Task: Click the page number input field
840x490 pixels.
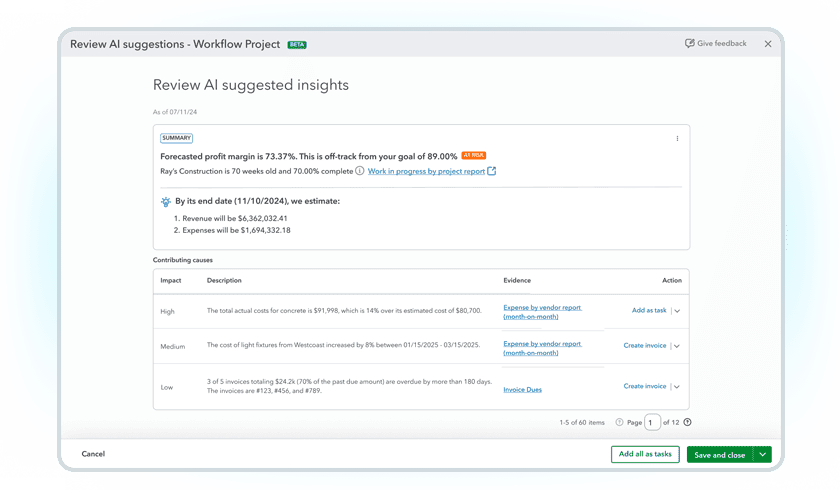Action: [x=652, y=423]
